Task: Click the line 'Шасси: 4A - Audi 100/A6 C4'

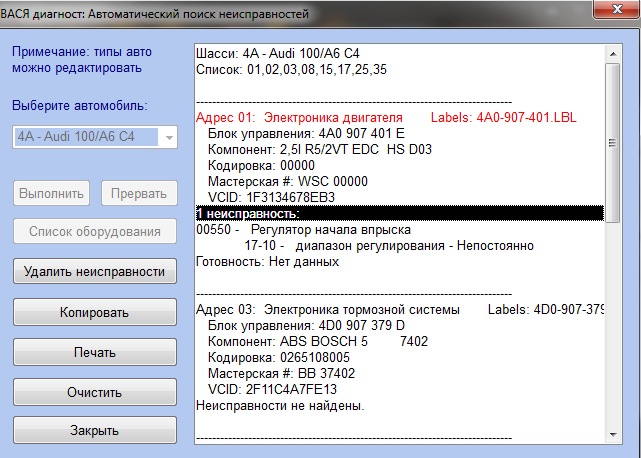Action: tap(278, 54)
